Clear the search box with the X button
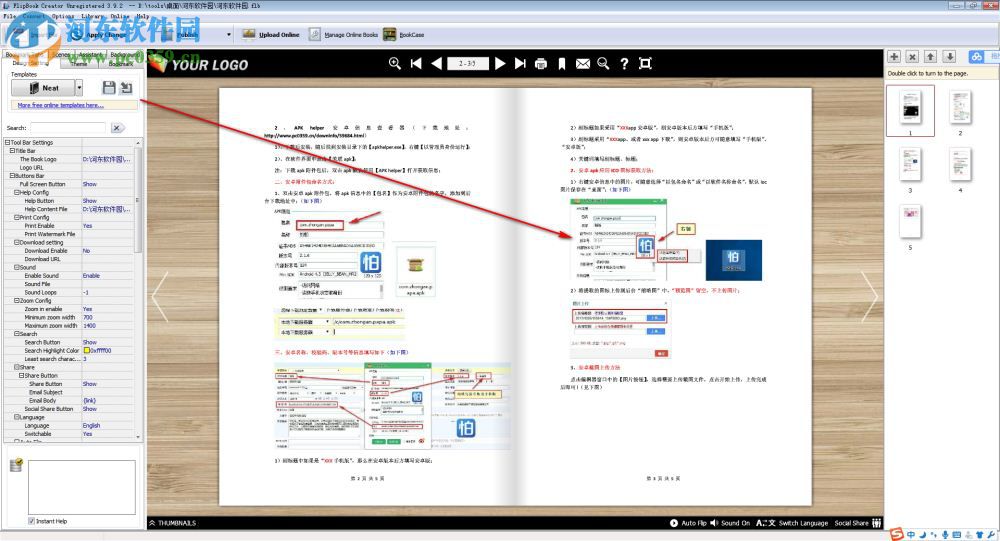The height and width of the screenshot is (541, 1000). (x=117, y=128)
